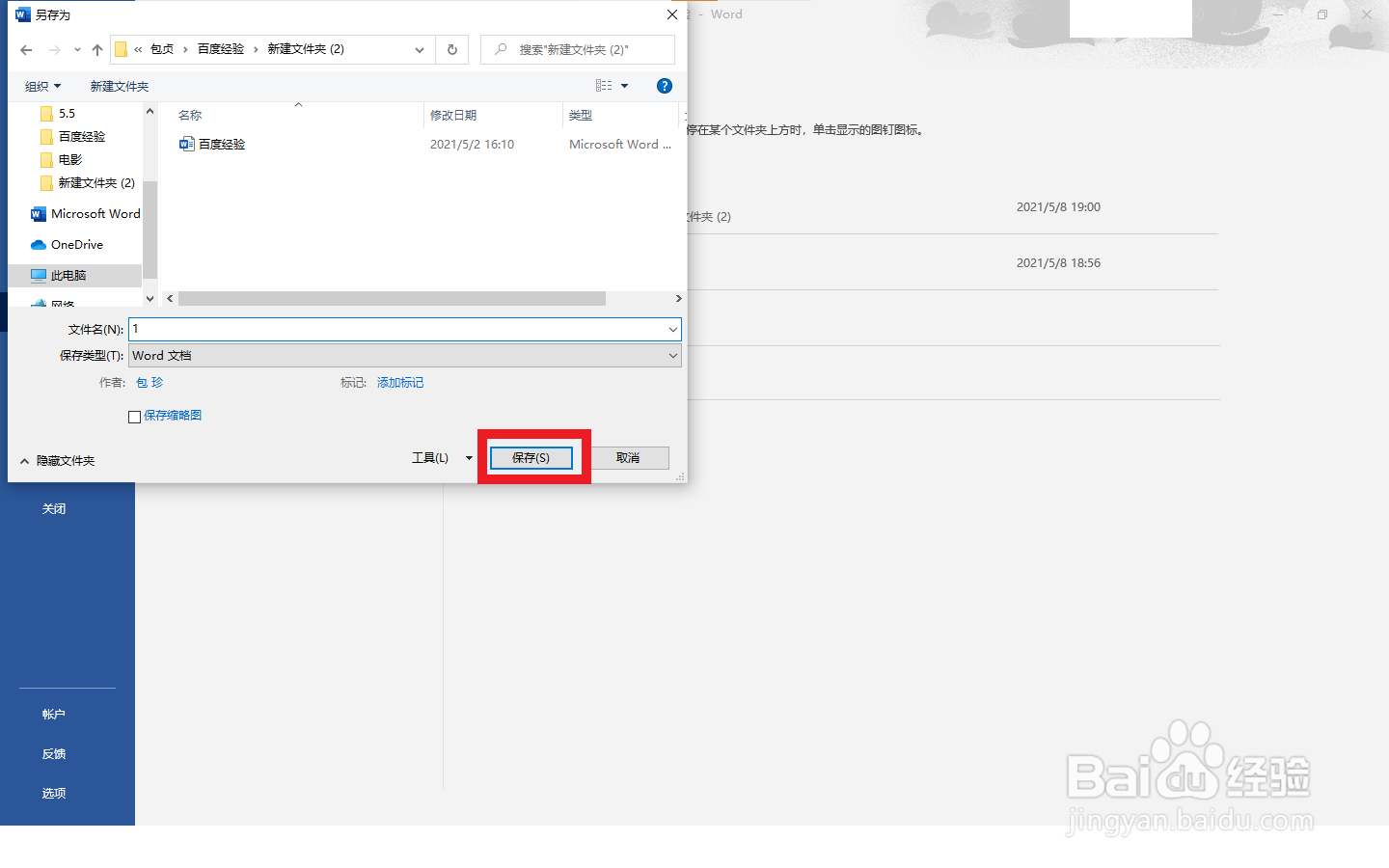Select 百度经验 in the address path
The height and width of the screenshot is (868, 1389).
221,49
